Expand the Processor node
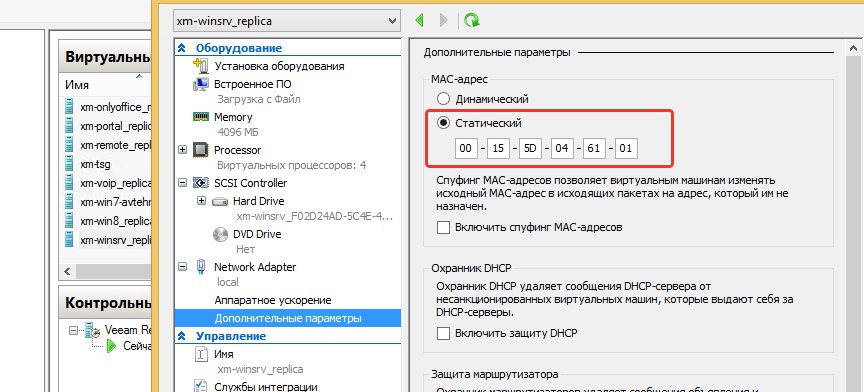 point(183,150)
